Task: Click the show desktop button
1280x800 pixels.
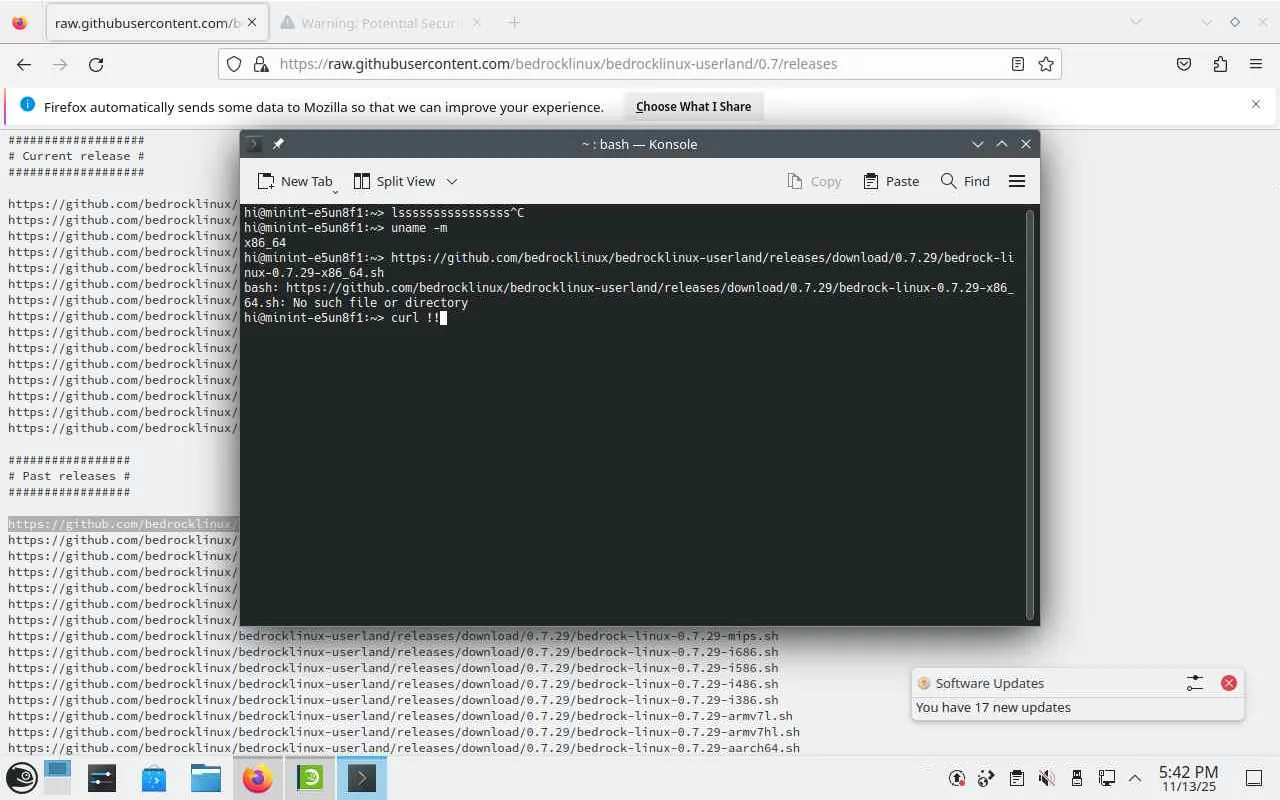Action: tap(1254, 778)
